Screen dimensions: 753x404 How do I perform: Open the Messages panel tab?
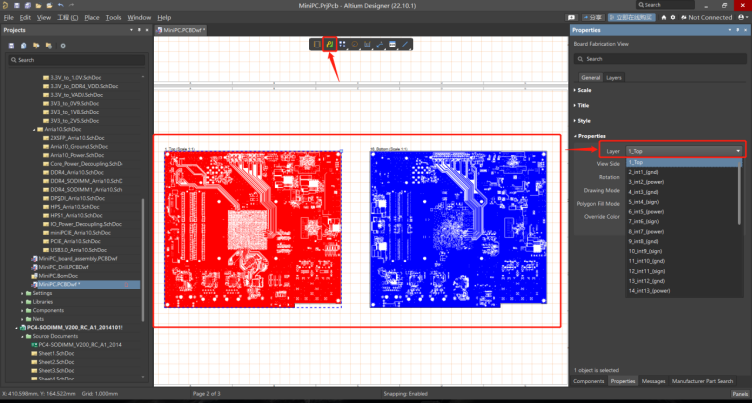653,381
